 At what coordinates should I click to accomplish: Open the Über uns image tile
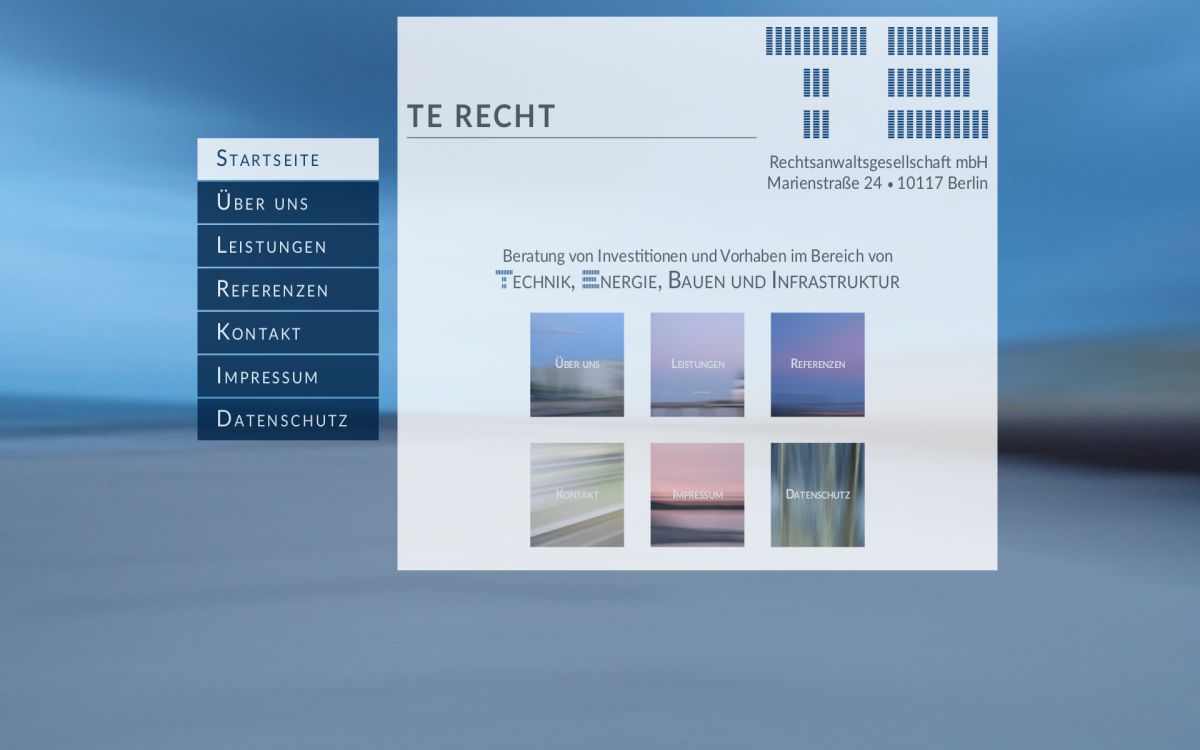click(x=576, y=364)
